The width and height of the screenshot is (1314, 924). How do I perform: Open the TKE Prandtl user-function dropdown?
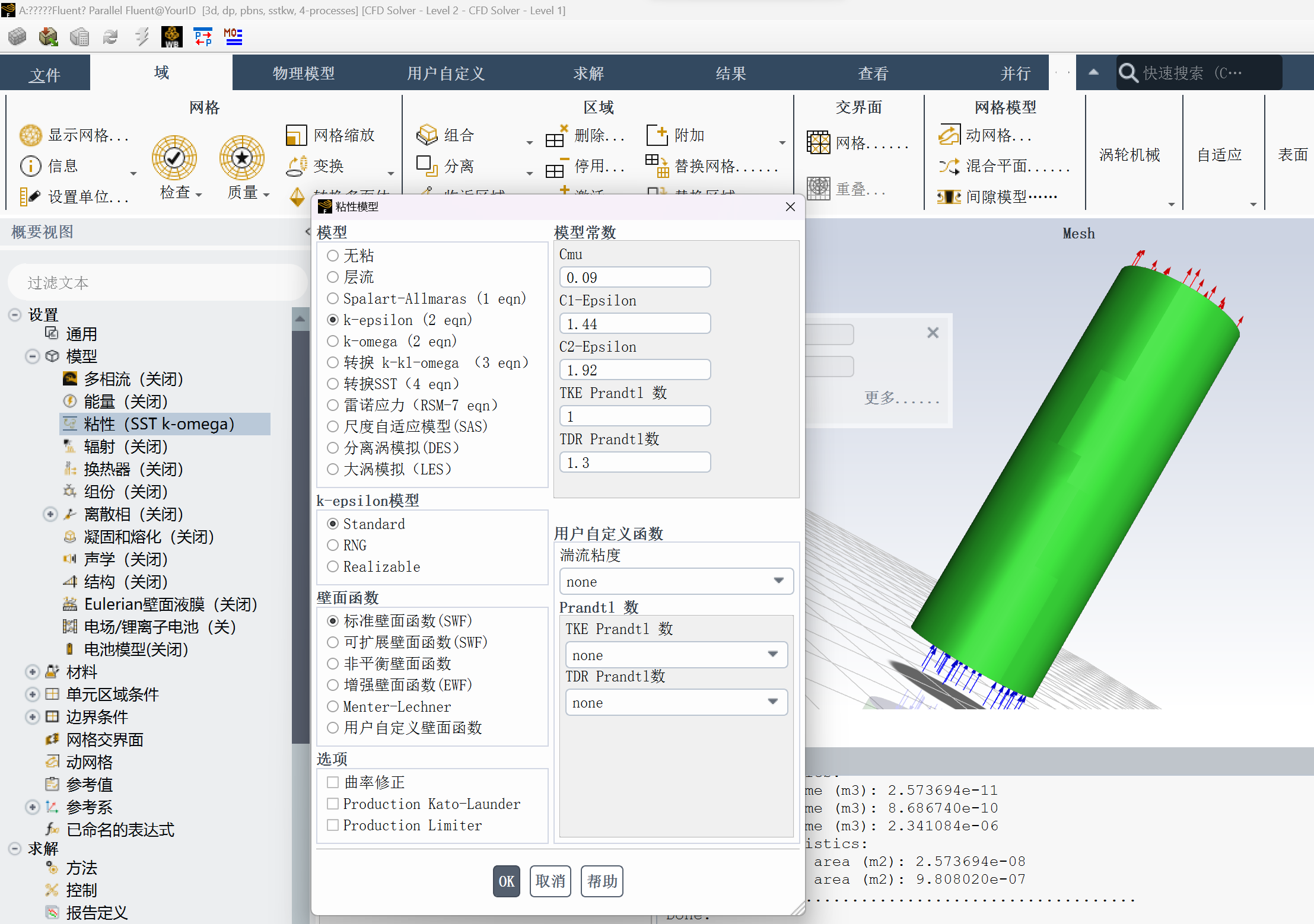pos(676,655)
